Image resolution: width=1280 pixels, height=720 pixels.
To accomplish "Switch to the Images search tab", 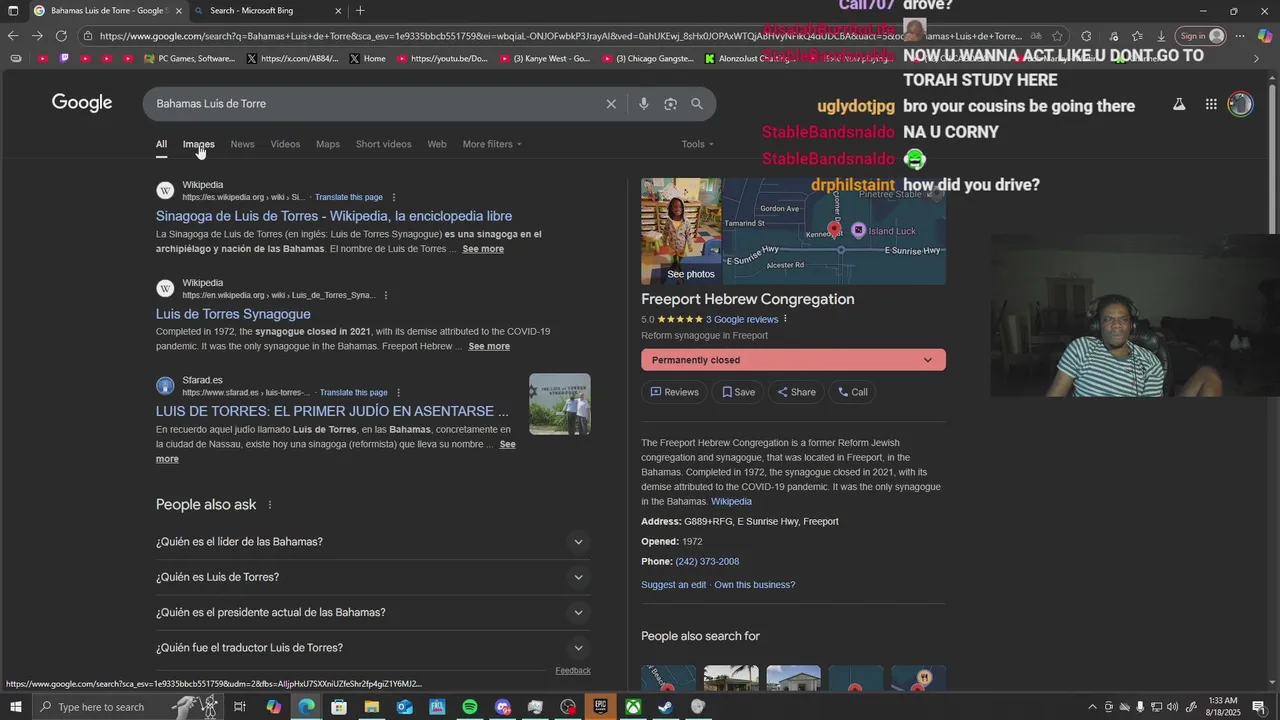I will (198, 144).
